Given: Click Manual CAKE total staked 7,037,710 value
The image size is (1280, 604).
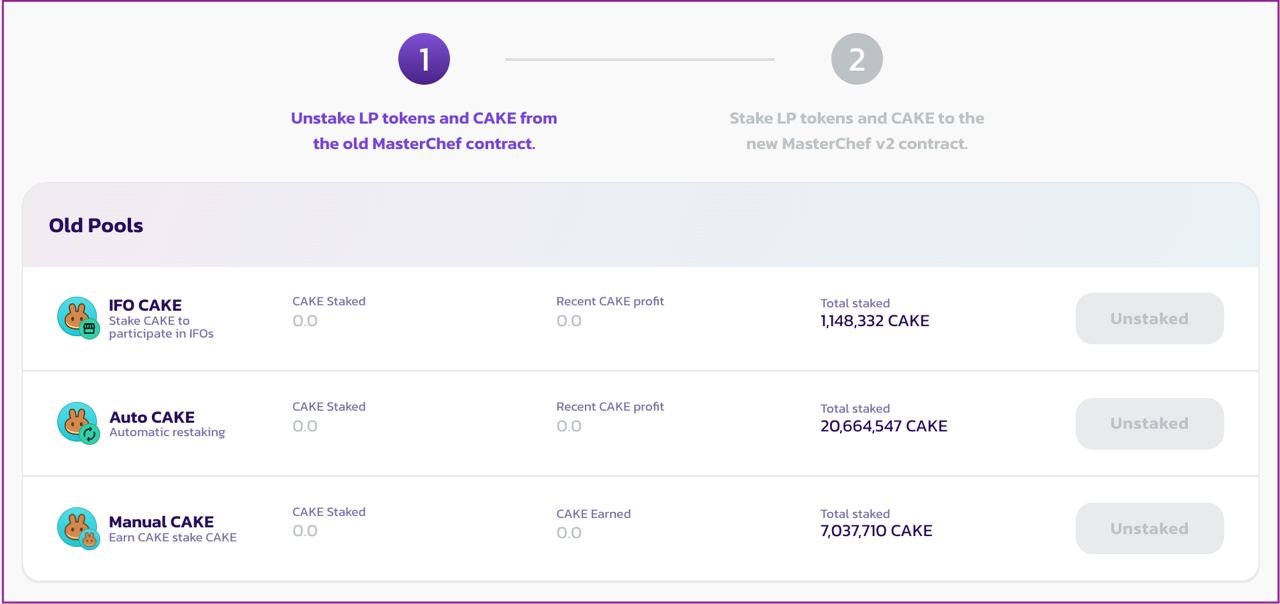Looking at the screenshot, I should point(876,531).
